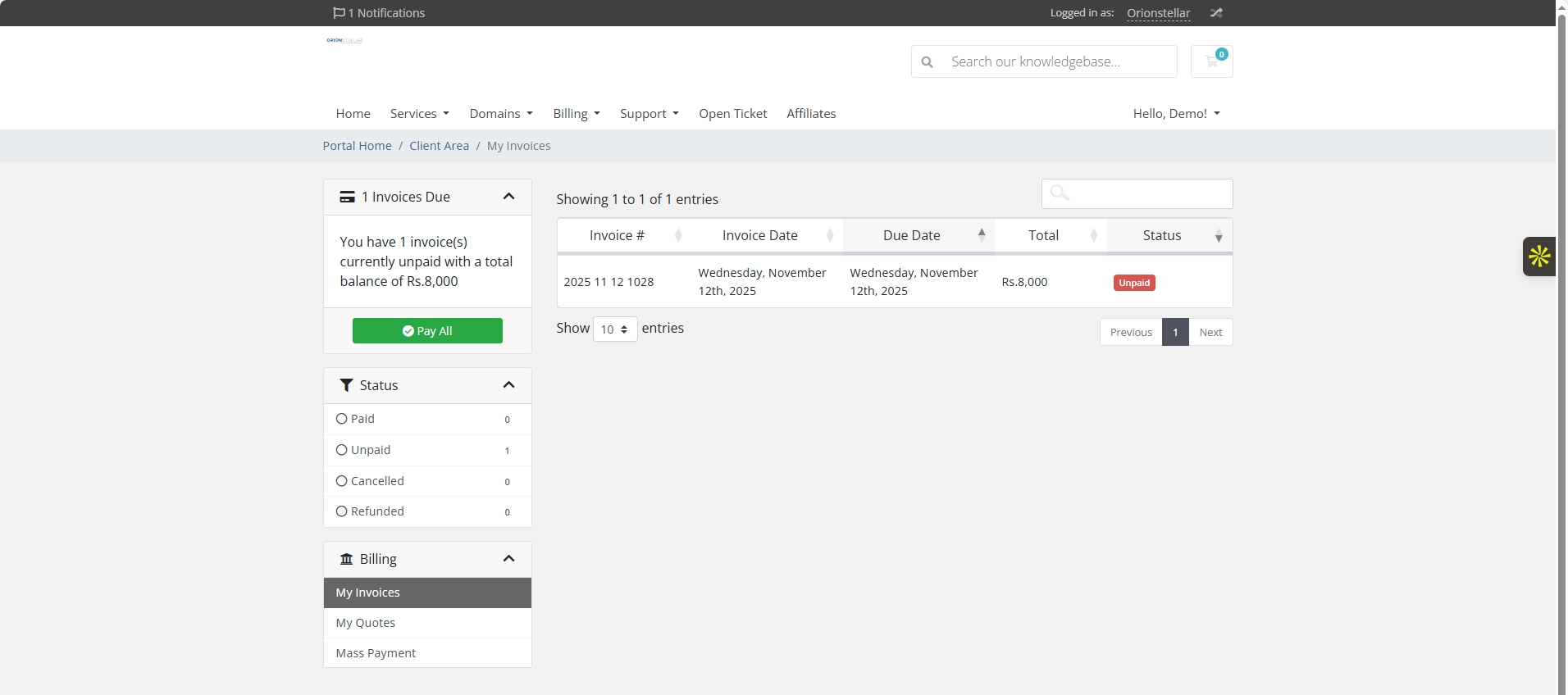Go to Client Area breadcrumb link
1568x695 pixels.
pos(439,146)
